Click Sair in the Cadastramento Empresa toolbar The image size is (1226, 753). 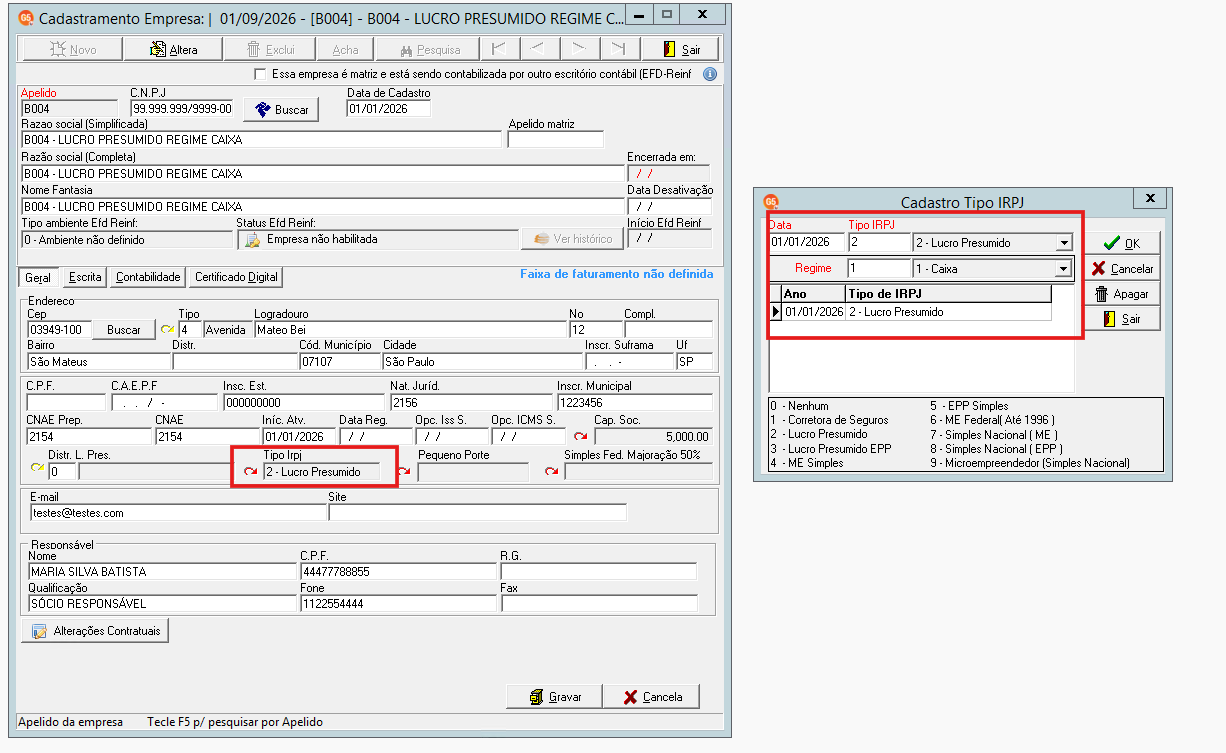(x=683, y=49)
